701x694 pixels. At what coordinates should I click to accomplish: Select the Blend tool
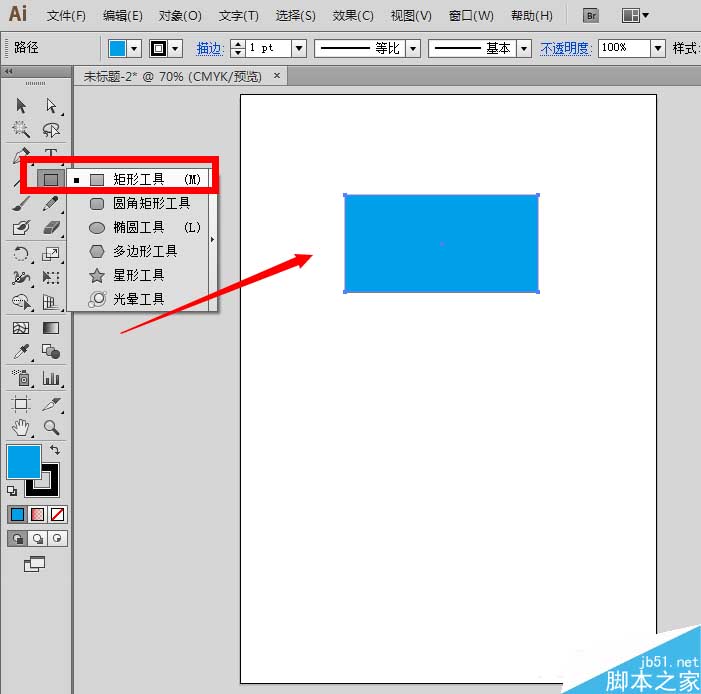(51, 352)
